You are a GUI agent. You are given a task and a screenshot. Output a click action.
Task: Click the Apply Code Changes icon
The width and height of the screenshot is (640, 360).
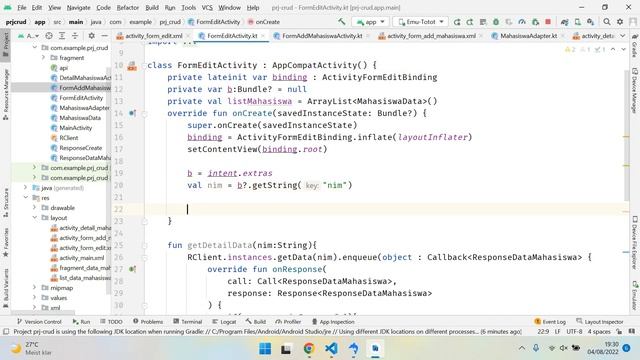coord(470,22)
